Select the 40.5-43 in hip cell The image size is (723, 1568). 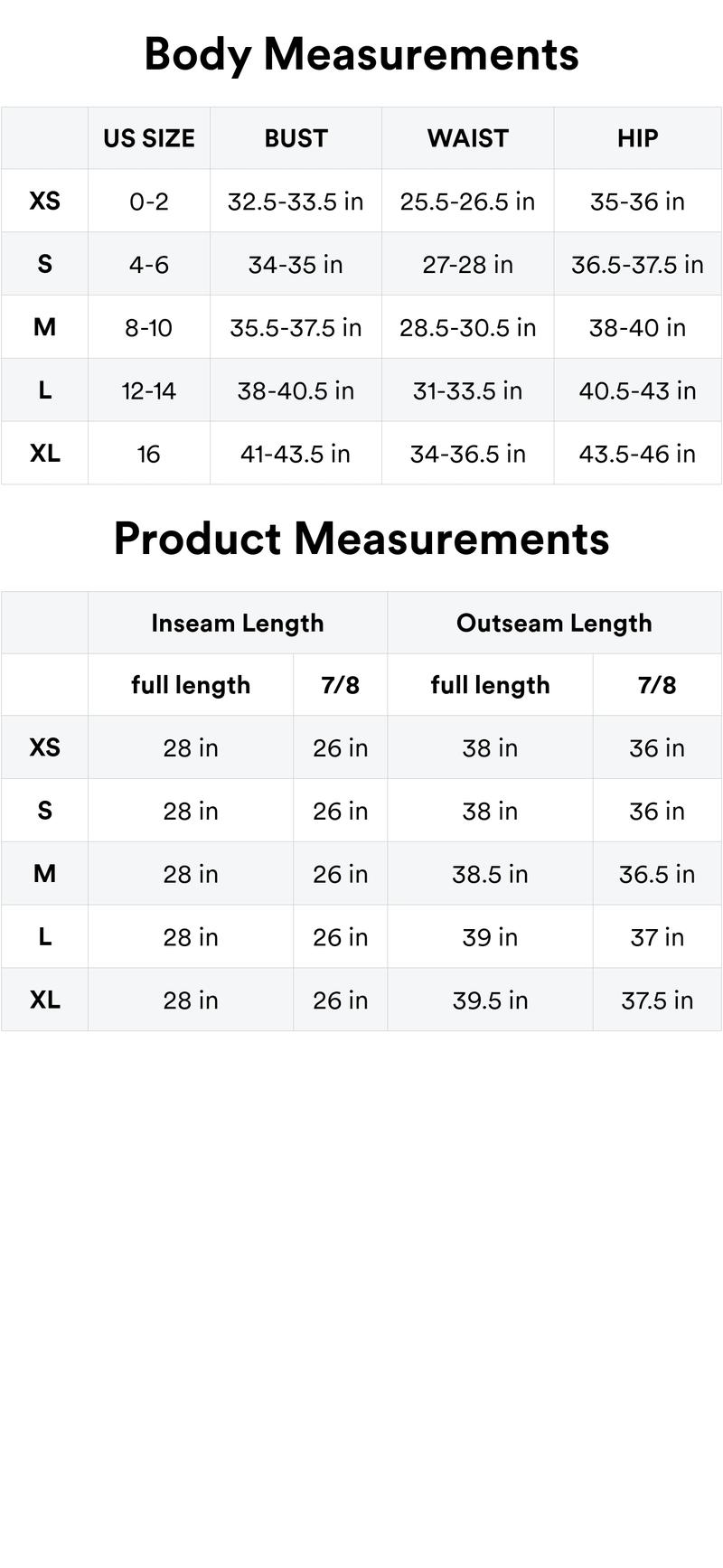[x=637, y=390]
